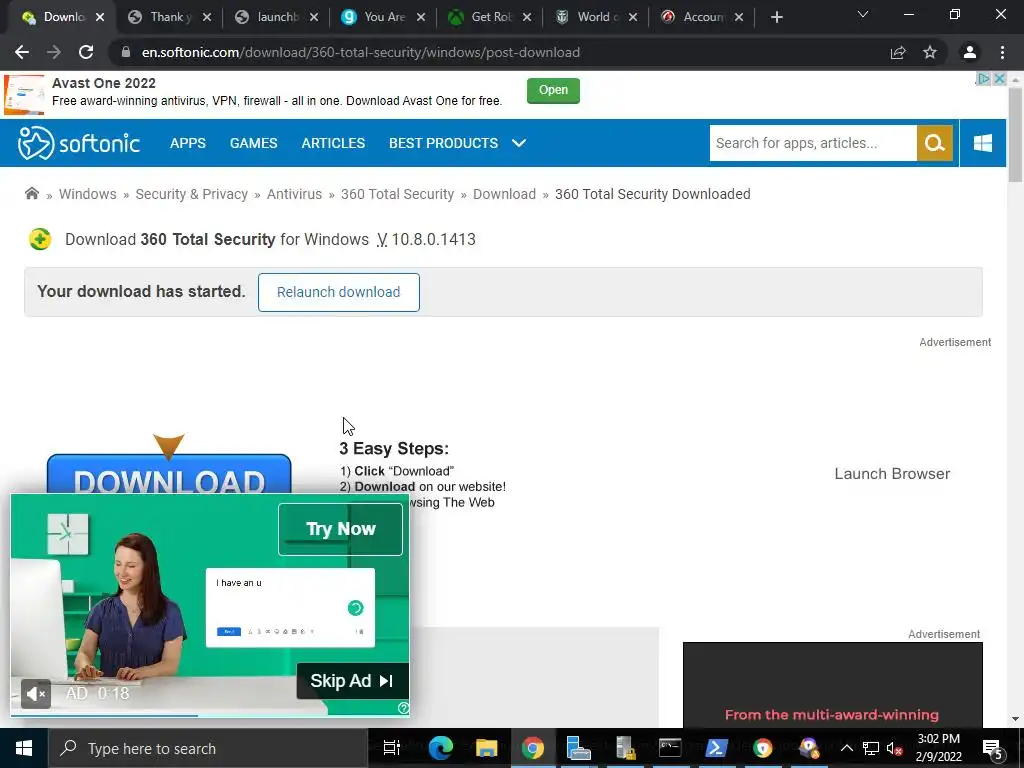Click the 360 Total Security app icon
Screen dimensions: 1024x768
pyautogui.click(x=40, y=239)
